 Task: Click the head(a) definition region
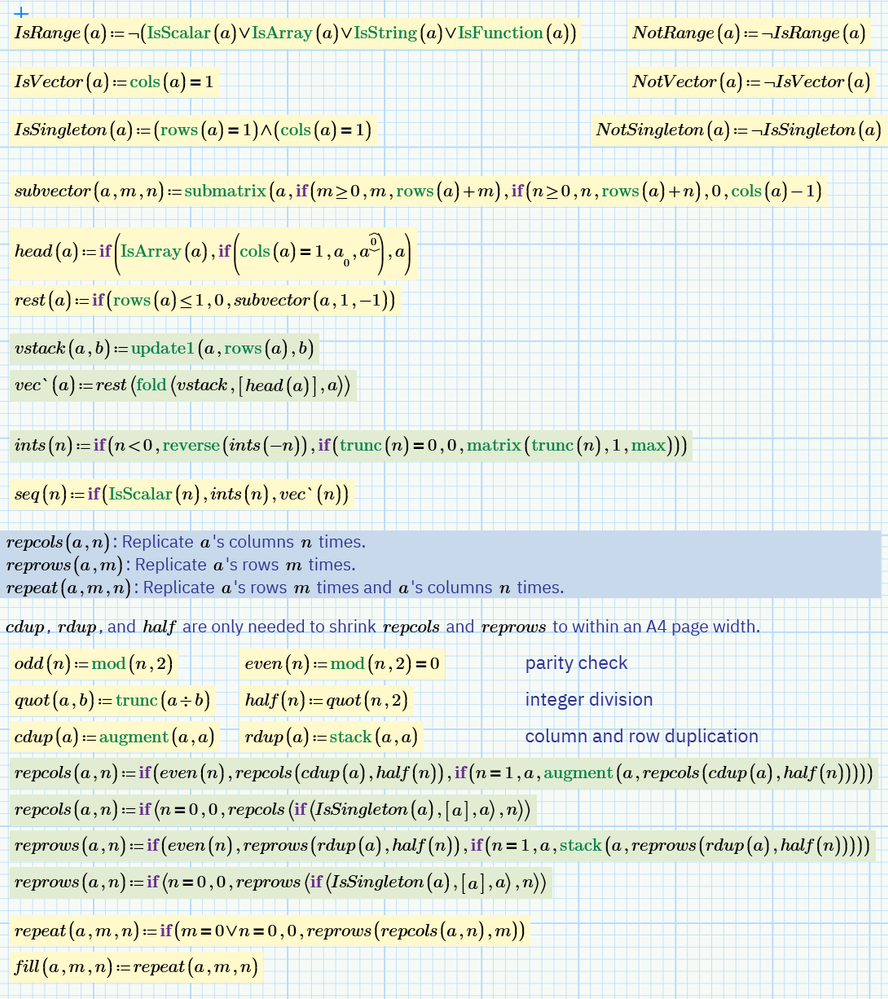(213, 252)
